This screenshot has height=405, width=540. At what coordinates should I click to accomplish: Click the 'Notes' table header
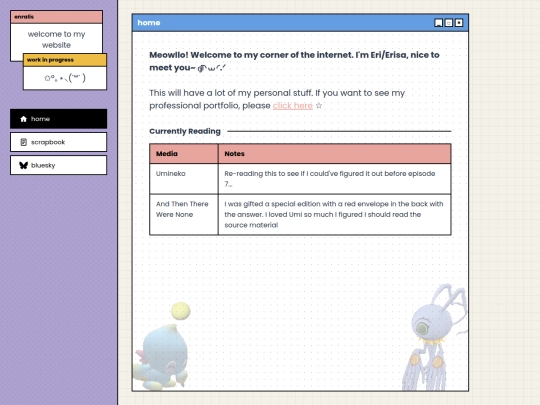(334, 154)
